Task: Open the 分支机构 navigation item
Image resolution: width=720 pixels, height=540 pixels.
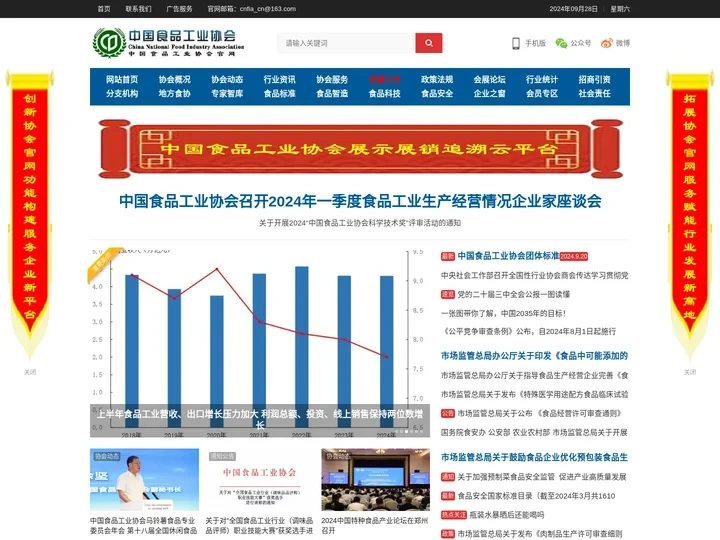Action: [122, 94]
